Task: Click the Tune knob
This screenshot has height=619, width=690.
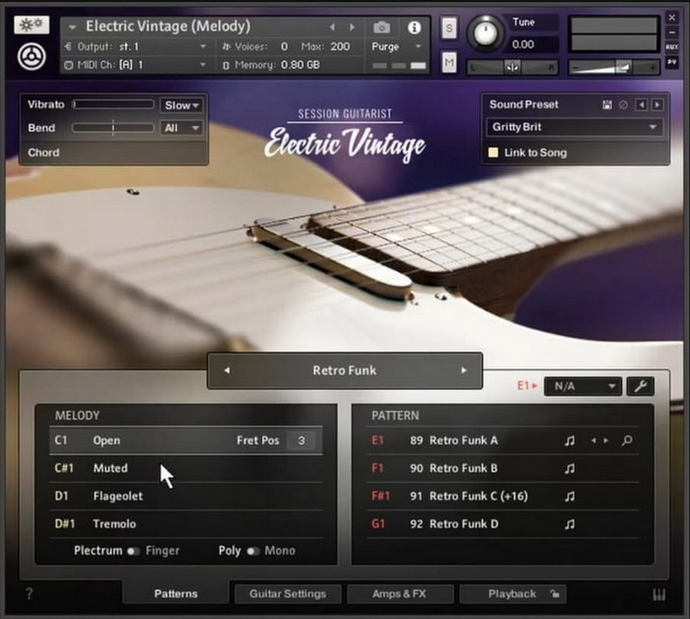Action: tap(485, 33)
